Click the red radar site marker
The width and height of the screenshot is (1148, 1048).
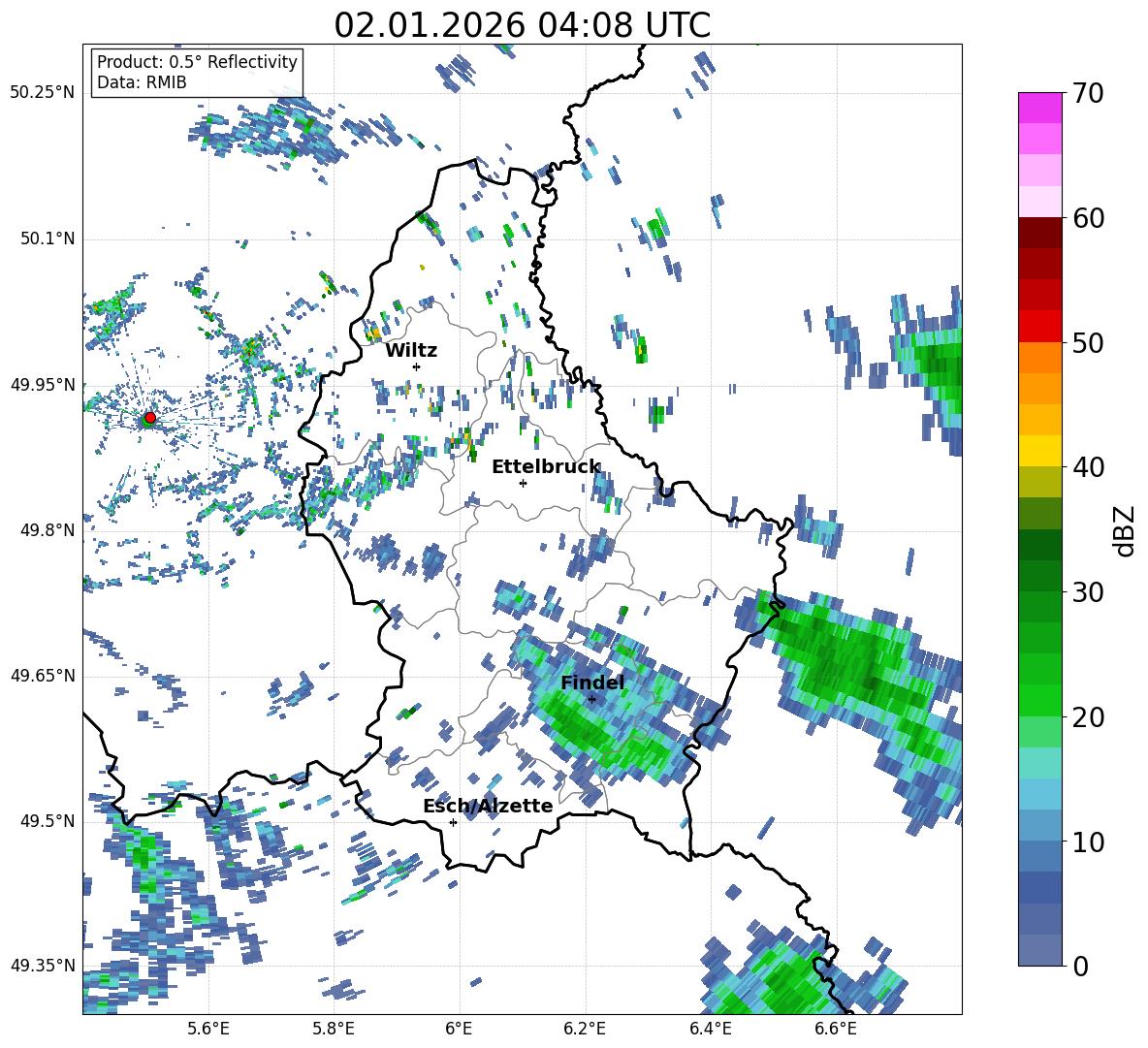[x=150, y=417]
